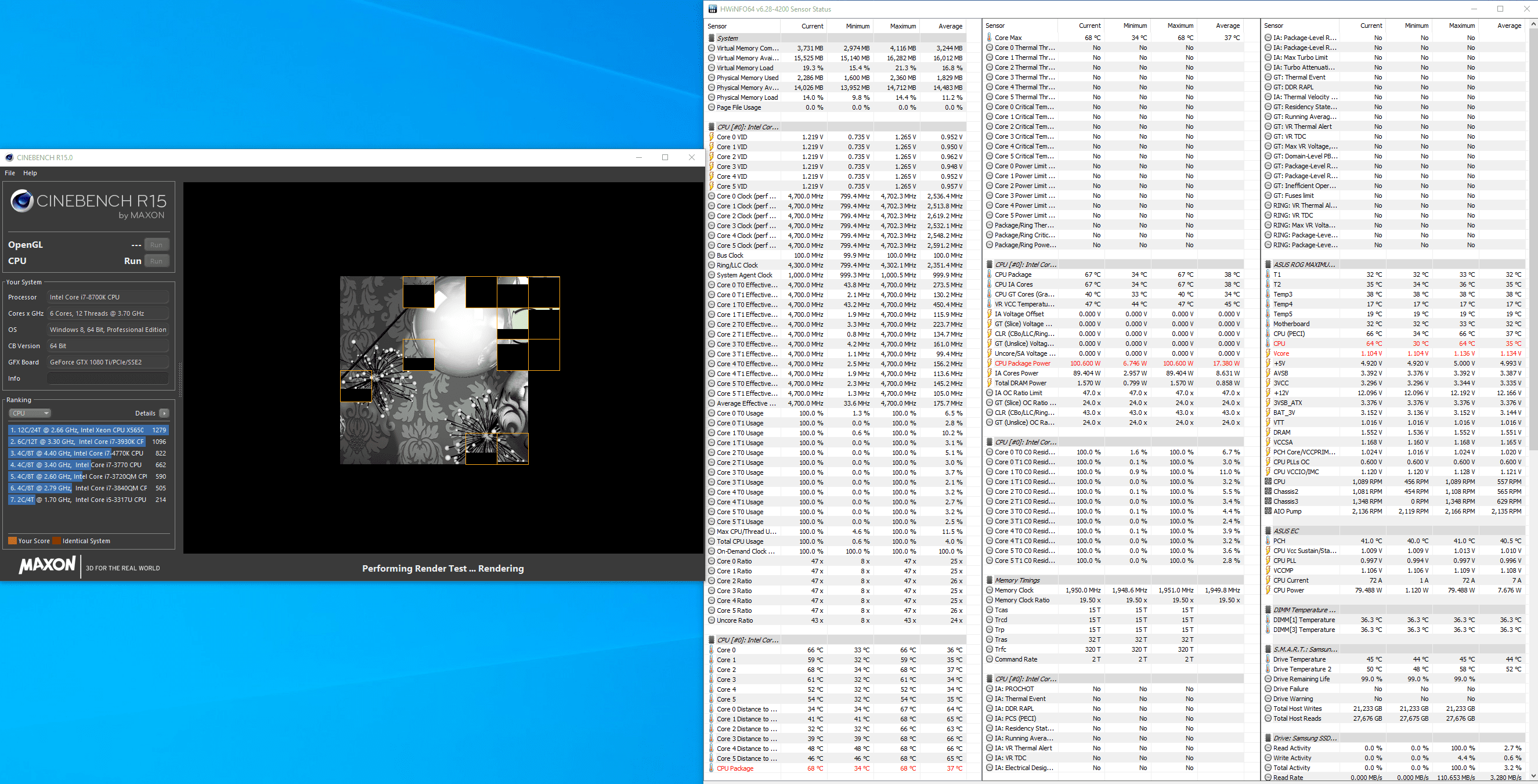Click red CPU Package thermometer icon bottom left

click(712, 768)
